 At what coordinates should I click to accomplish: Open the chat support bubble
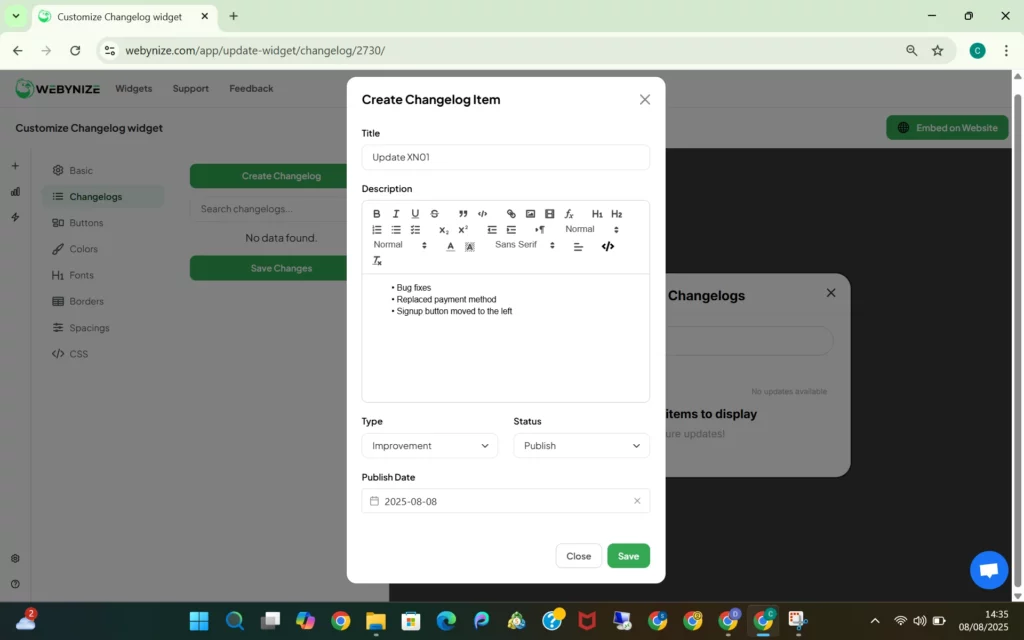pos(988,570)
